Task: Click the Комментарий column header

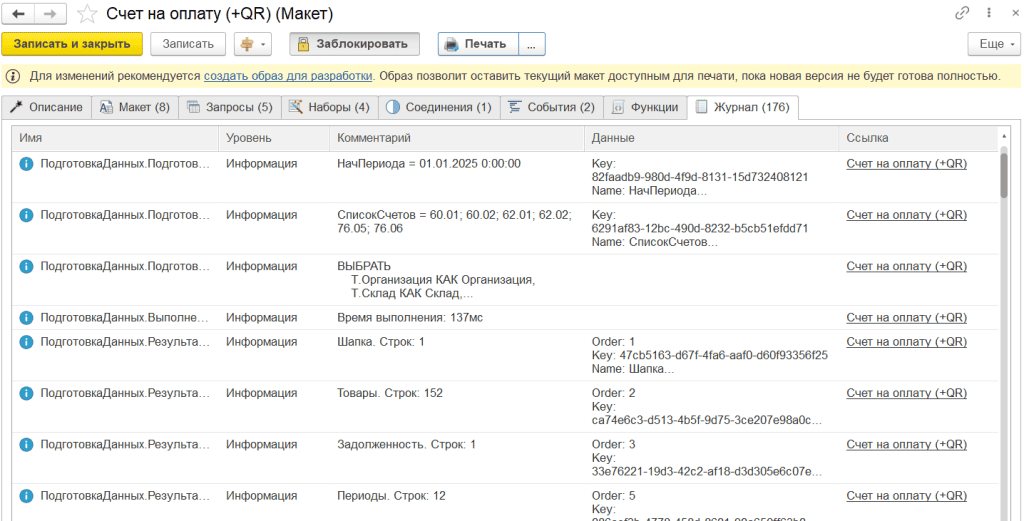Action: [x=457, y=138]
